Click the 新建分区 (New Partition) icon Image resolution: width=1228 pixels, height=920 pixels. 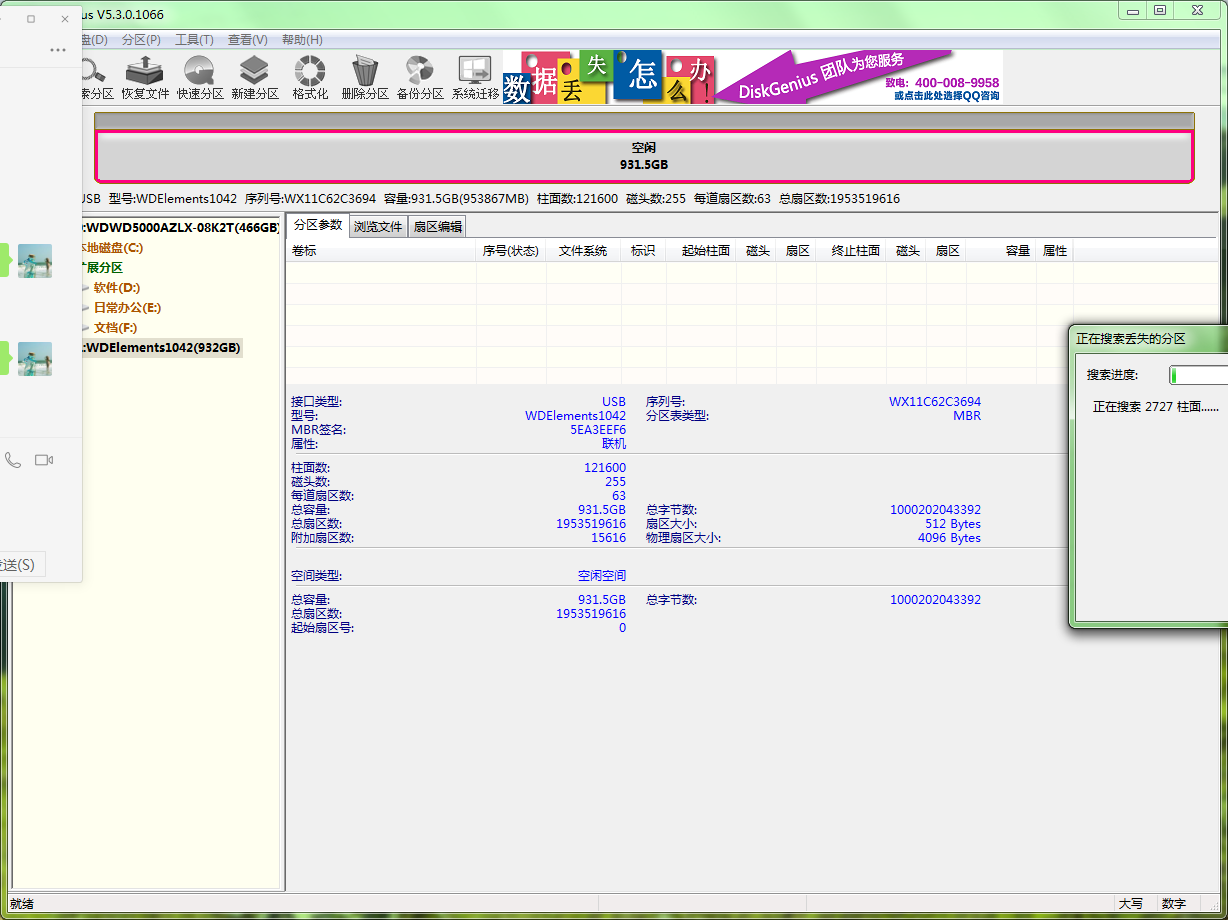tap(255, 78)
